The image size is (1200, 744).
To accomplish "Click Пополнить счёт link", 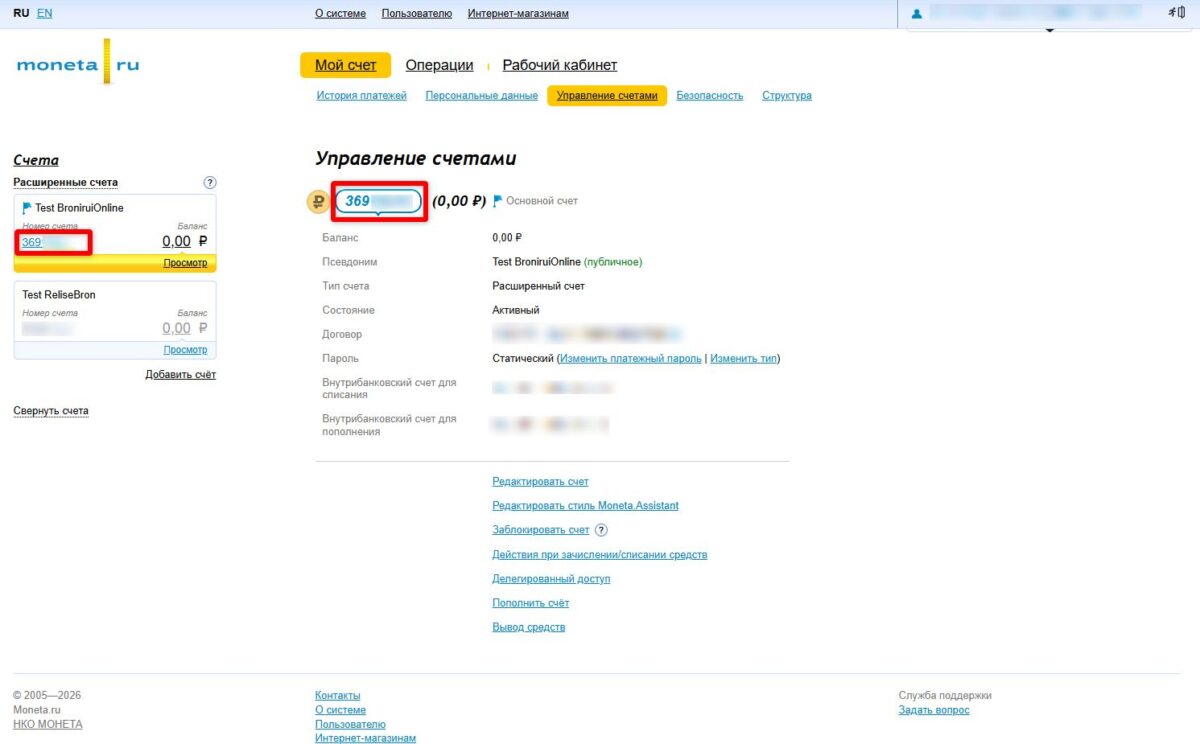I will coord(530,603).
